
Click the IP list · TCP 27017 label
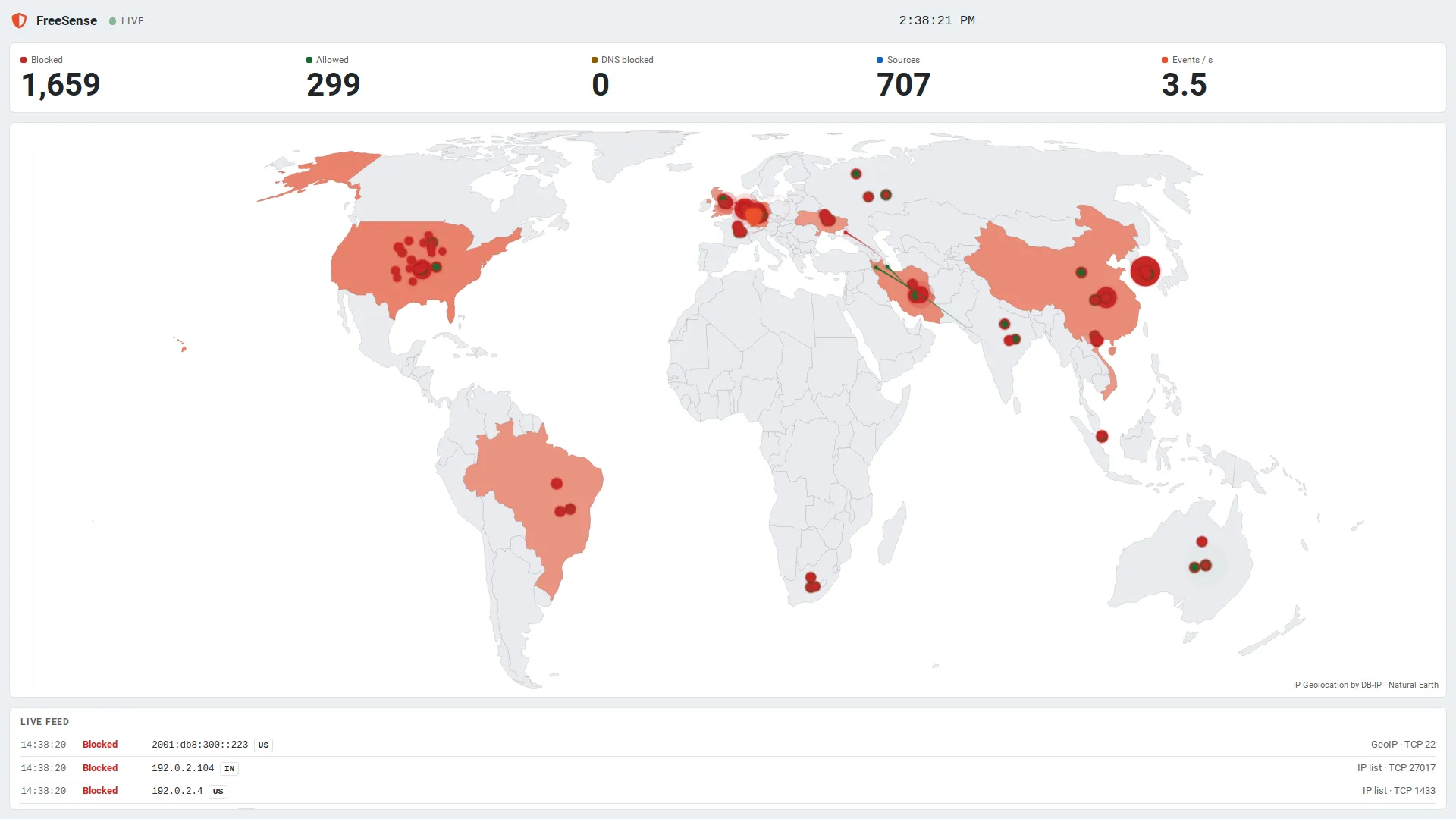[x=1396, y=768]
